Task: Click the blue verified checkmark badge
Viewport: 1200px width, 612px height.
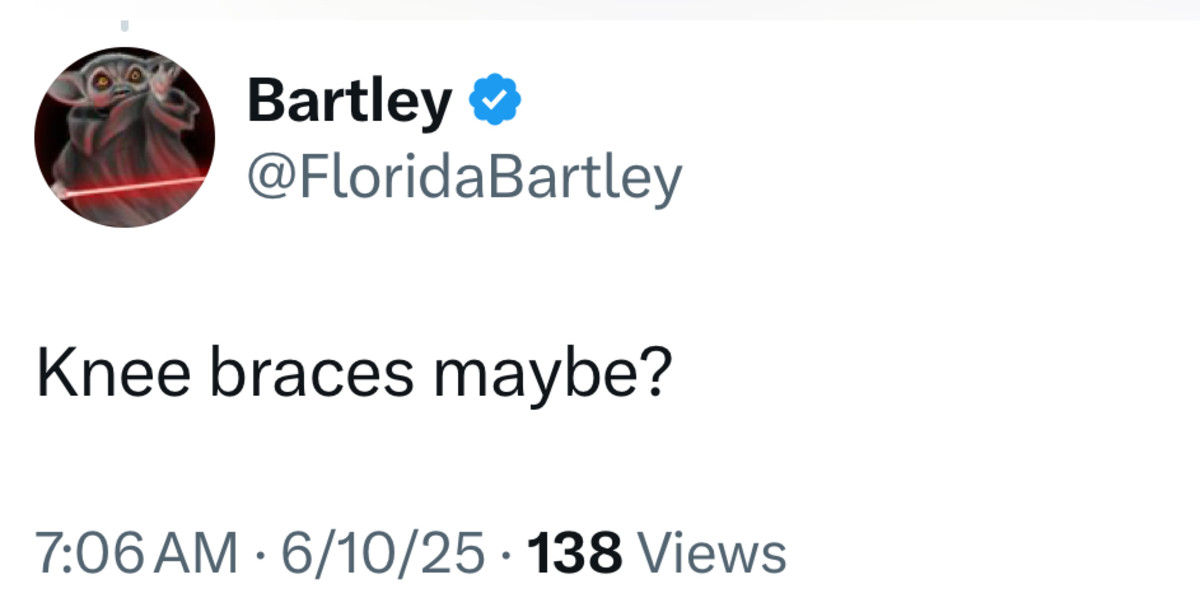Action: 495,99
